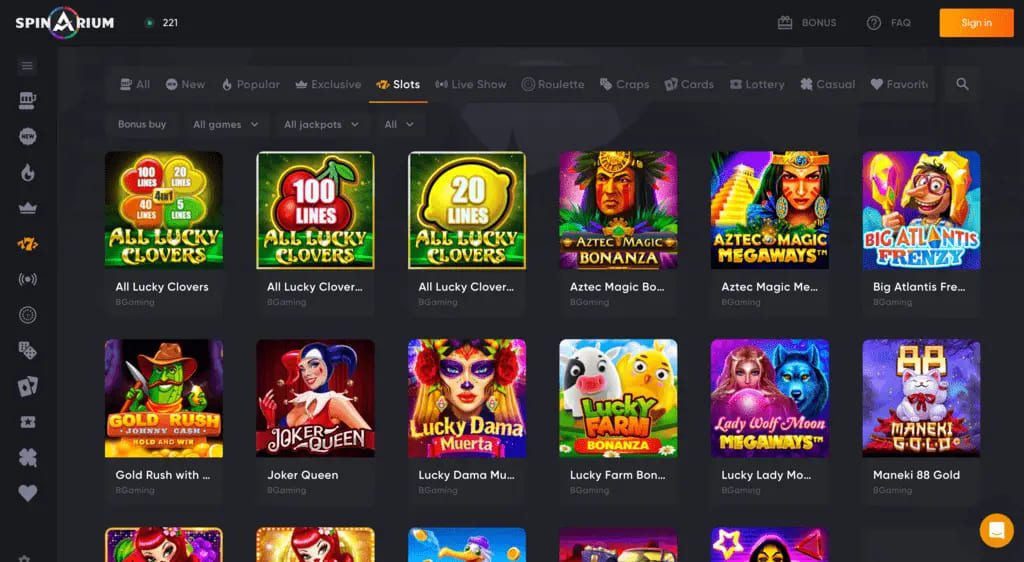Viewport: 1024px width, 562px height.
Task: Select the Exclusive tab
Action: coord(328,84)
